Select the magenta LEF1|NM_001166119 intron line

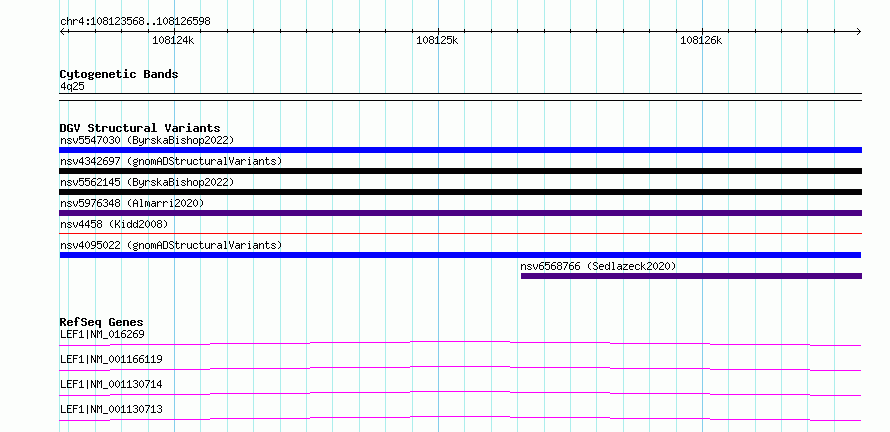pos(460,368)
